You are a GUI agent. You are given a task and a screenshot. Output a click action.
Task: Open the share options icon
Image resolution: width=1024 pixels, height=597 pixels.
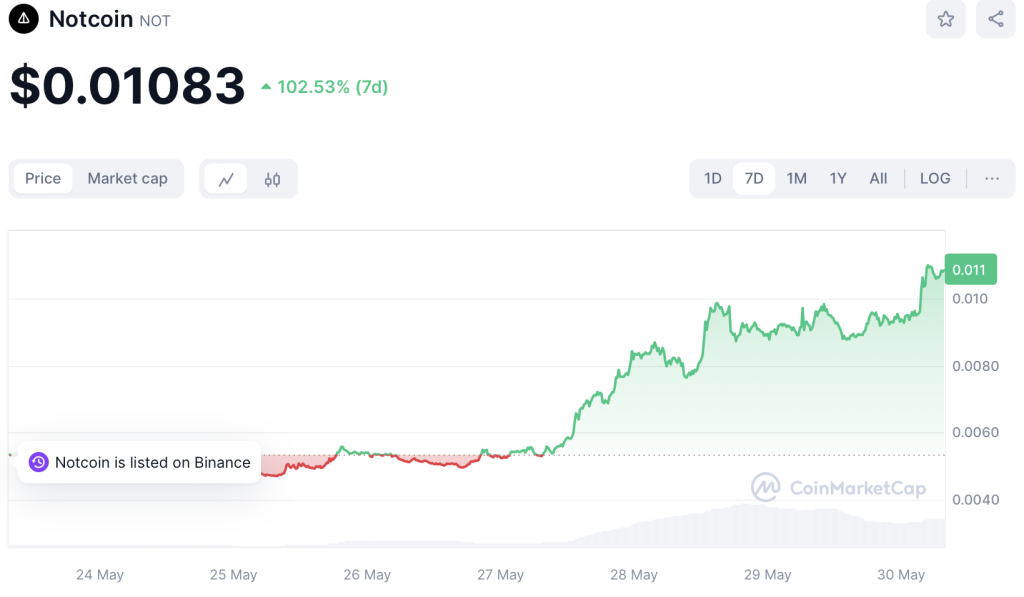995,19
